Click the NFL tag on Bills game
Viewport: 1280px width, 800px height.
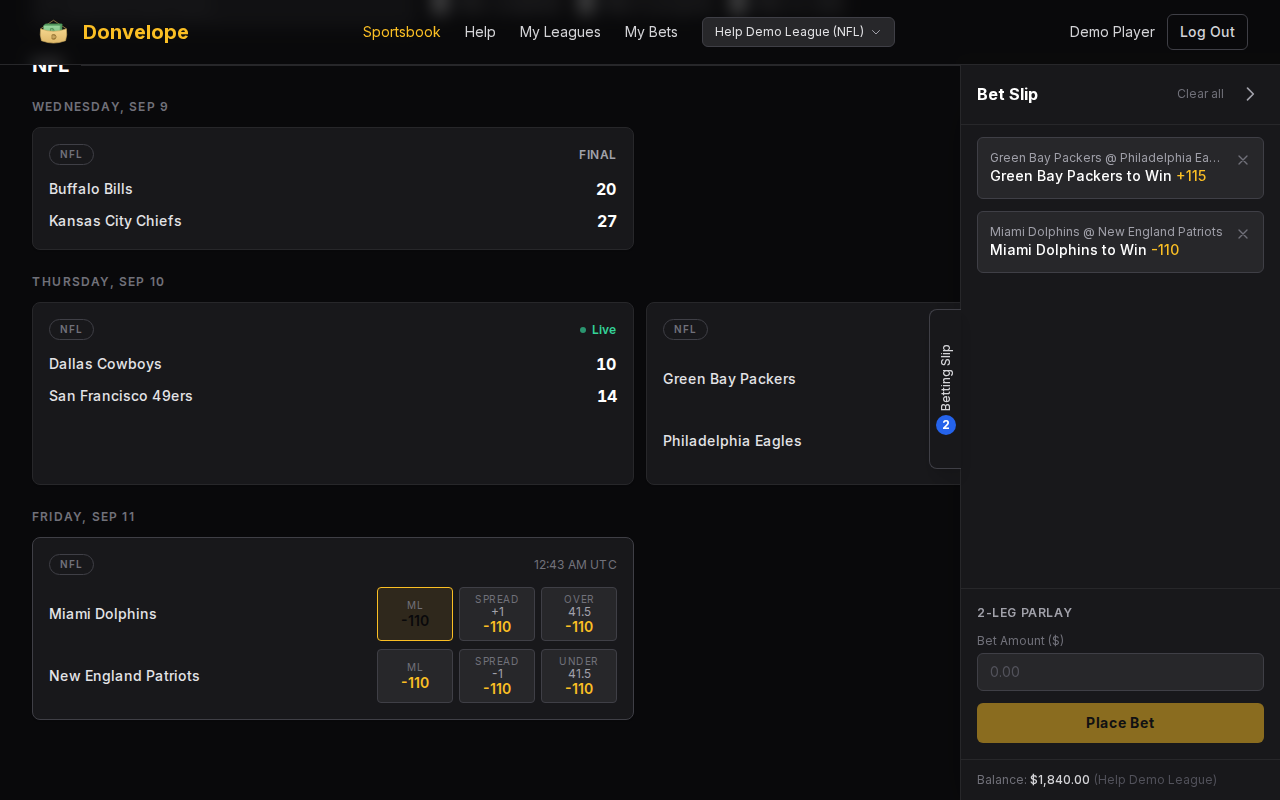point(71,154)
